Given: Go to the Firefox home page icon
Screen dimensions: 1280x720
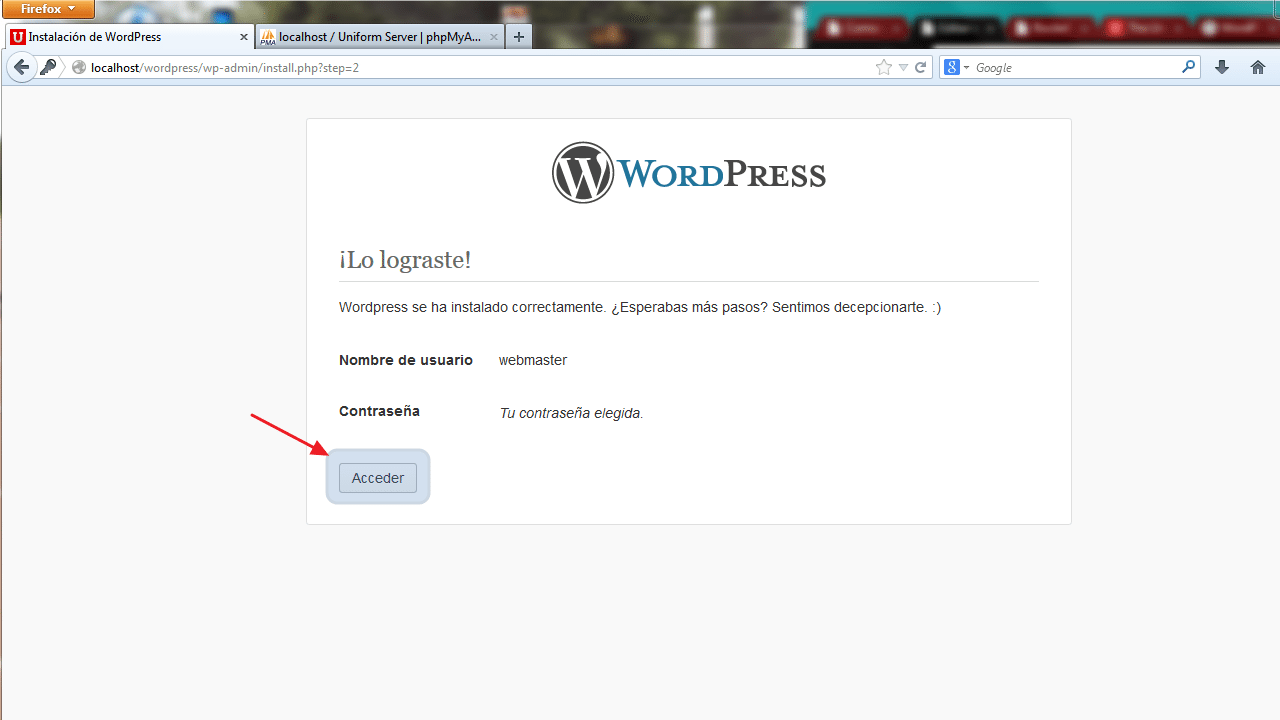Looking at the screenshot, I should [x=1258, y=67].
